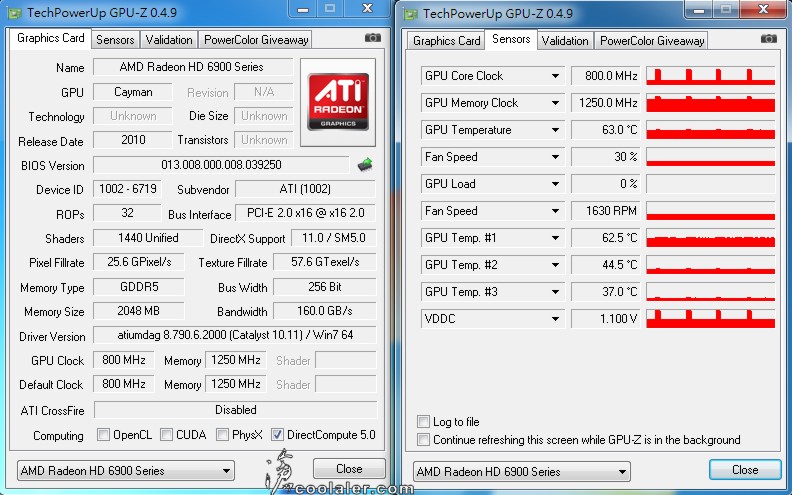Image resolution: width=792 pixels, height=495 pixels.
Task: Click Memory Size value 2048 MB
Action: pos(138,311)
